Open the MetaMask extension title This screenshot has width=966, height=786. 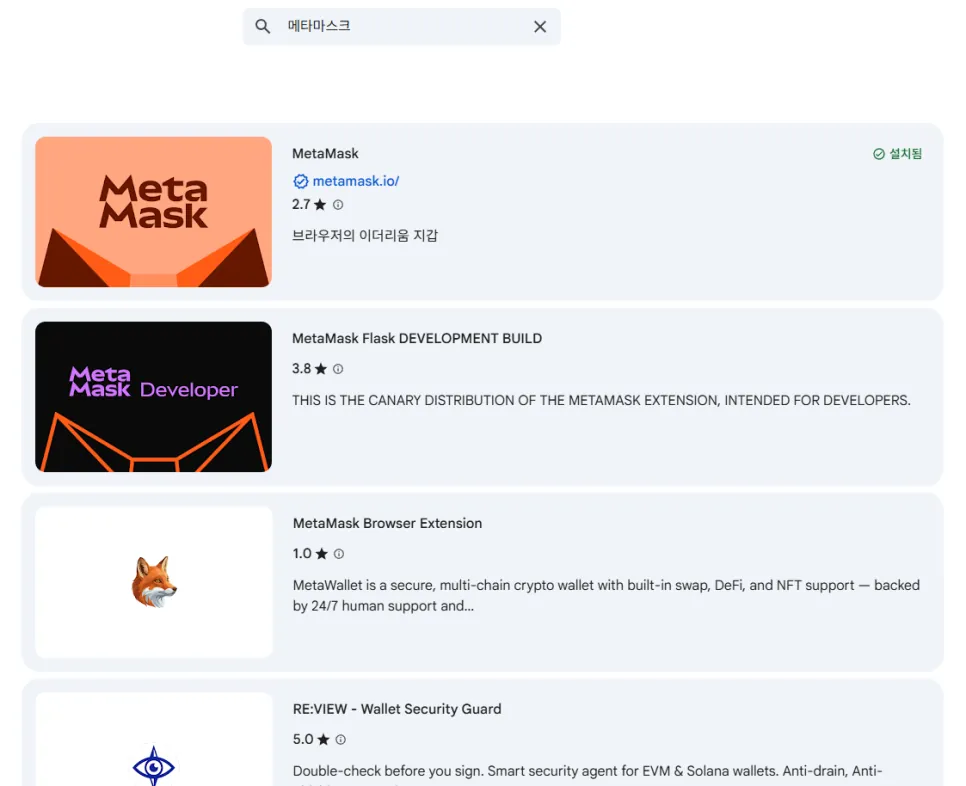pyautogui.click(x=325, y=153)
